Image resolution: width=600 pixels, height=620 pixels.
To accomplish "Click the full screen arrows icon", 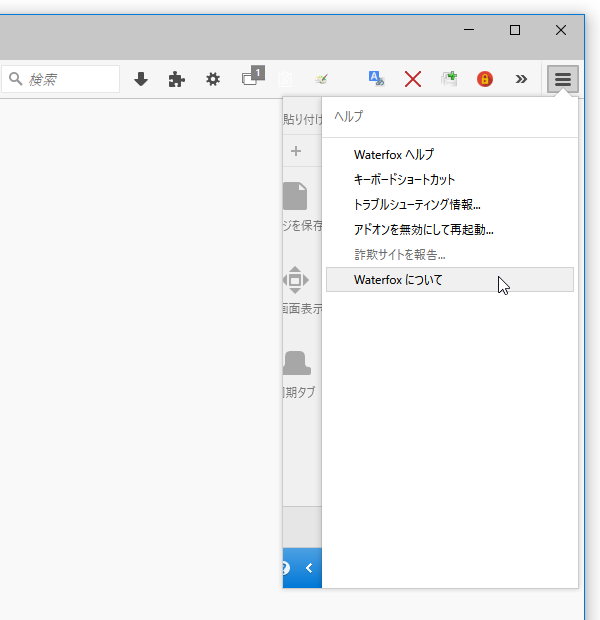I will 295,280.
